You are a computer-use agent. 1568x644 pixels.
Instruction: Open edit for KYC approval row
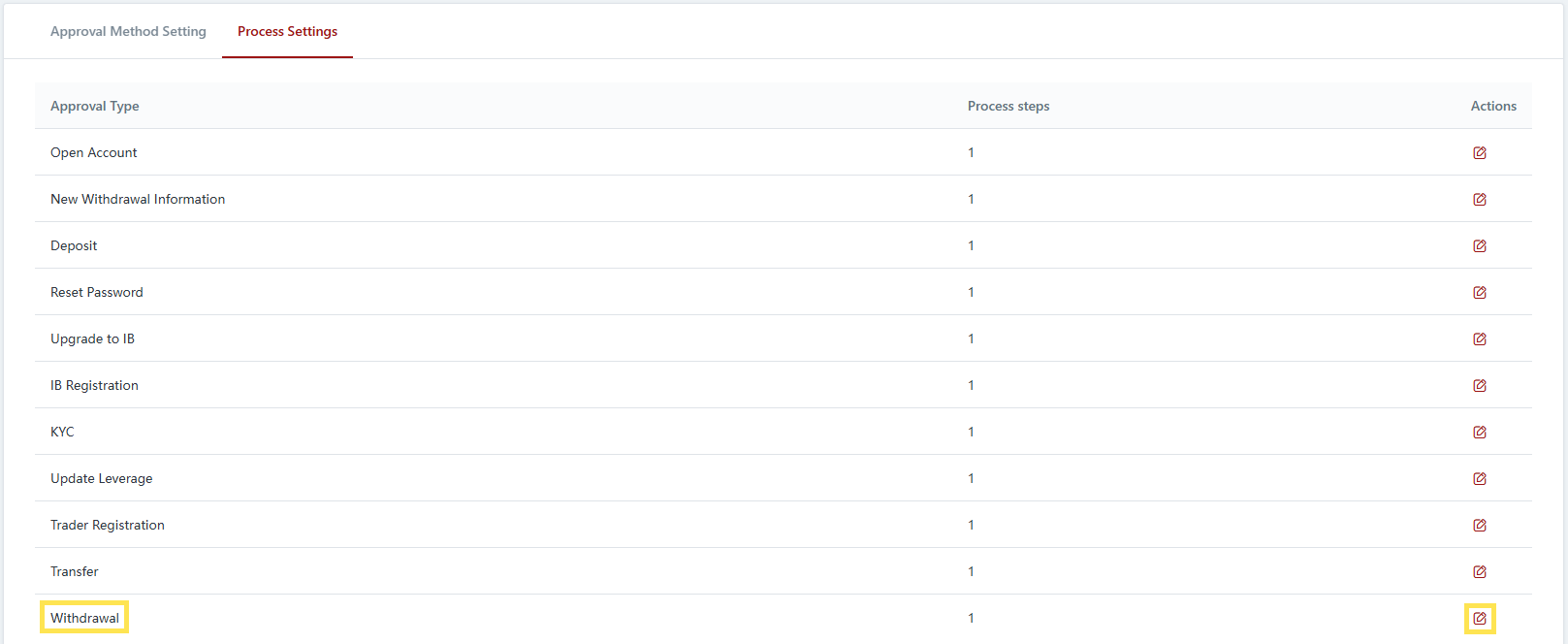click(1479, 433)
